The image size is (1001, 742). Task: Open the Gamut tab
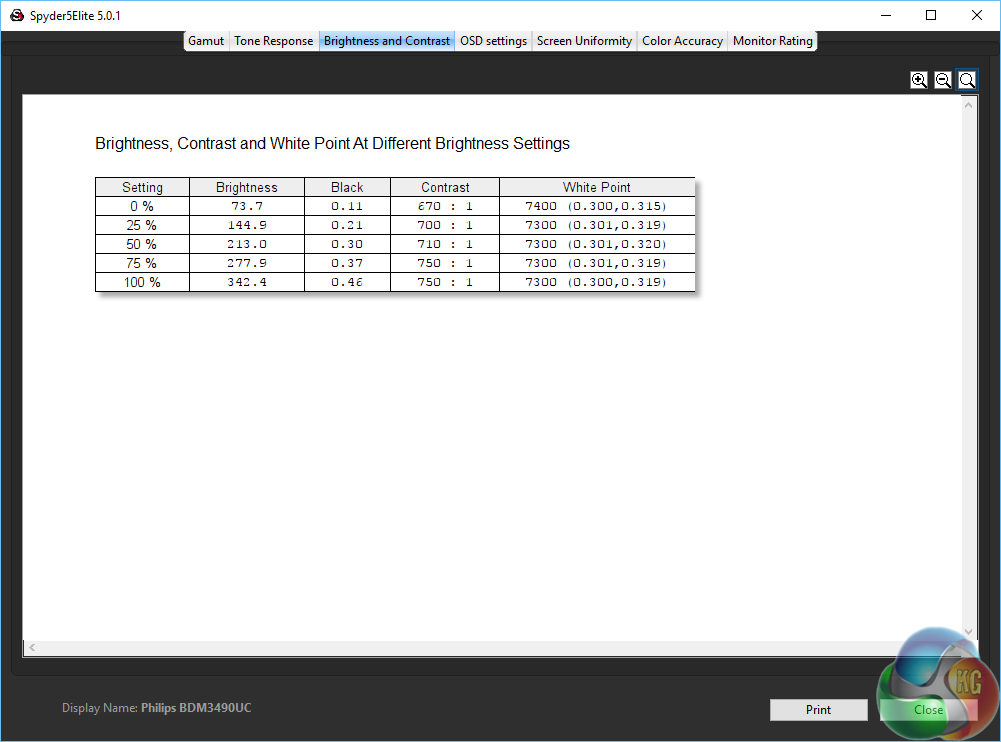click(x=206, y=41)
